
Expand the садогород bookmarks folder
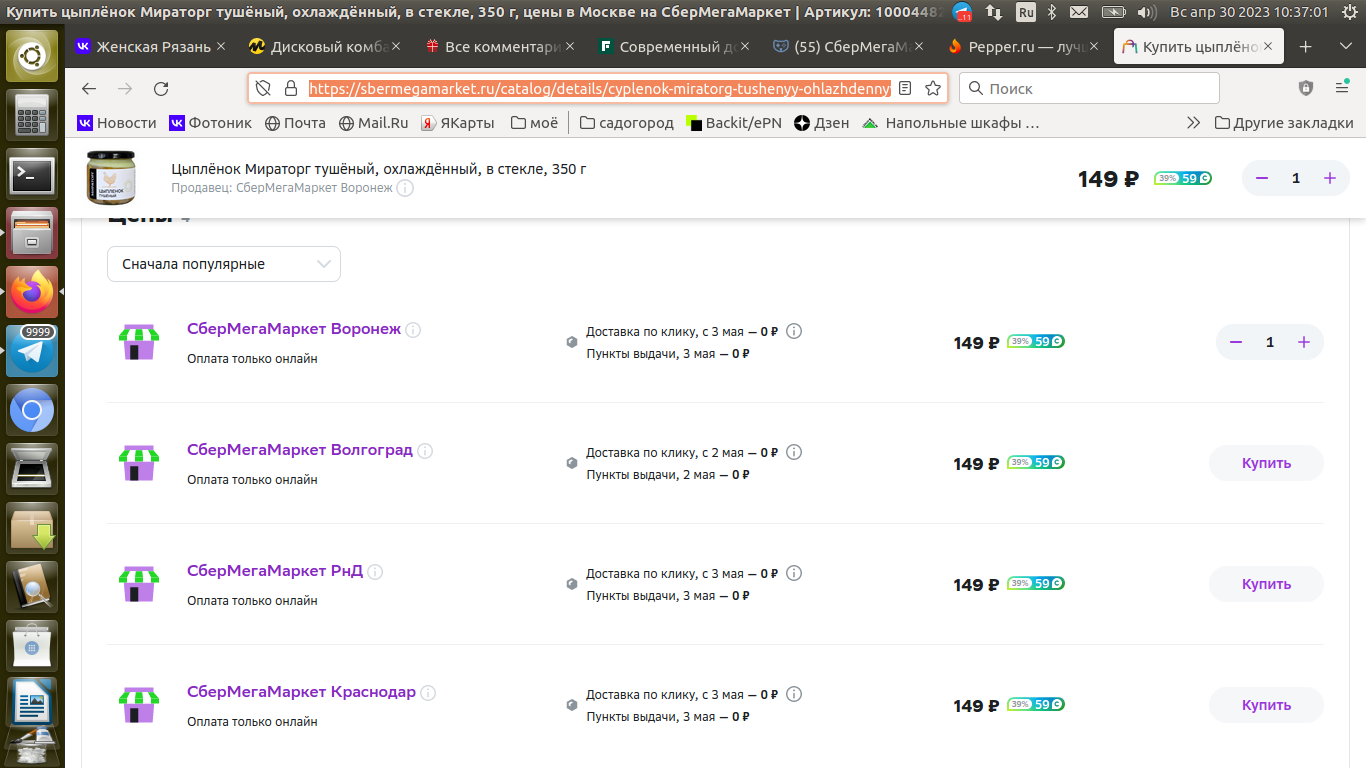click(x=627, y=123)
